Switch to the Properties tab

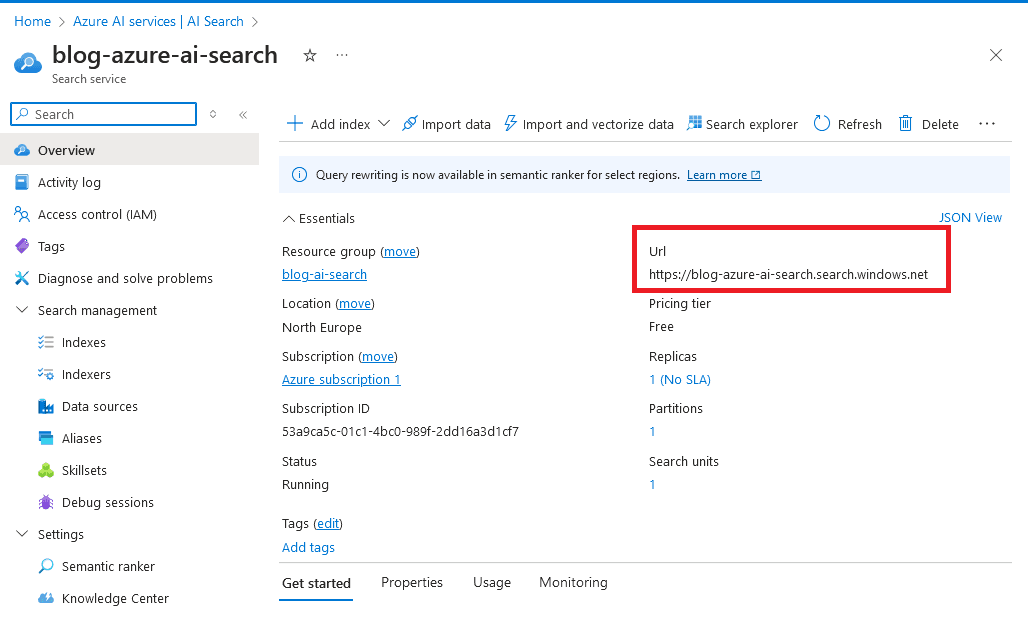pyautogui.click(x=412, y=583)
